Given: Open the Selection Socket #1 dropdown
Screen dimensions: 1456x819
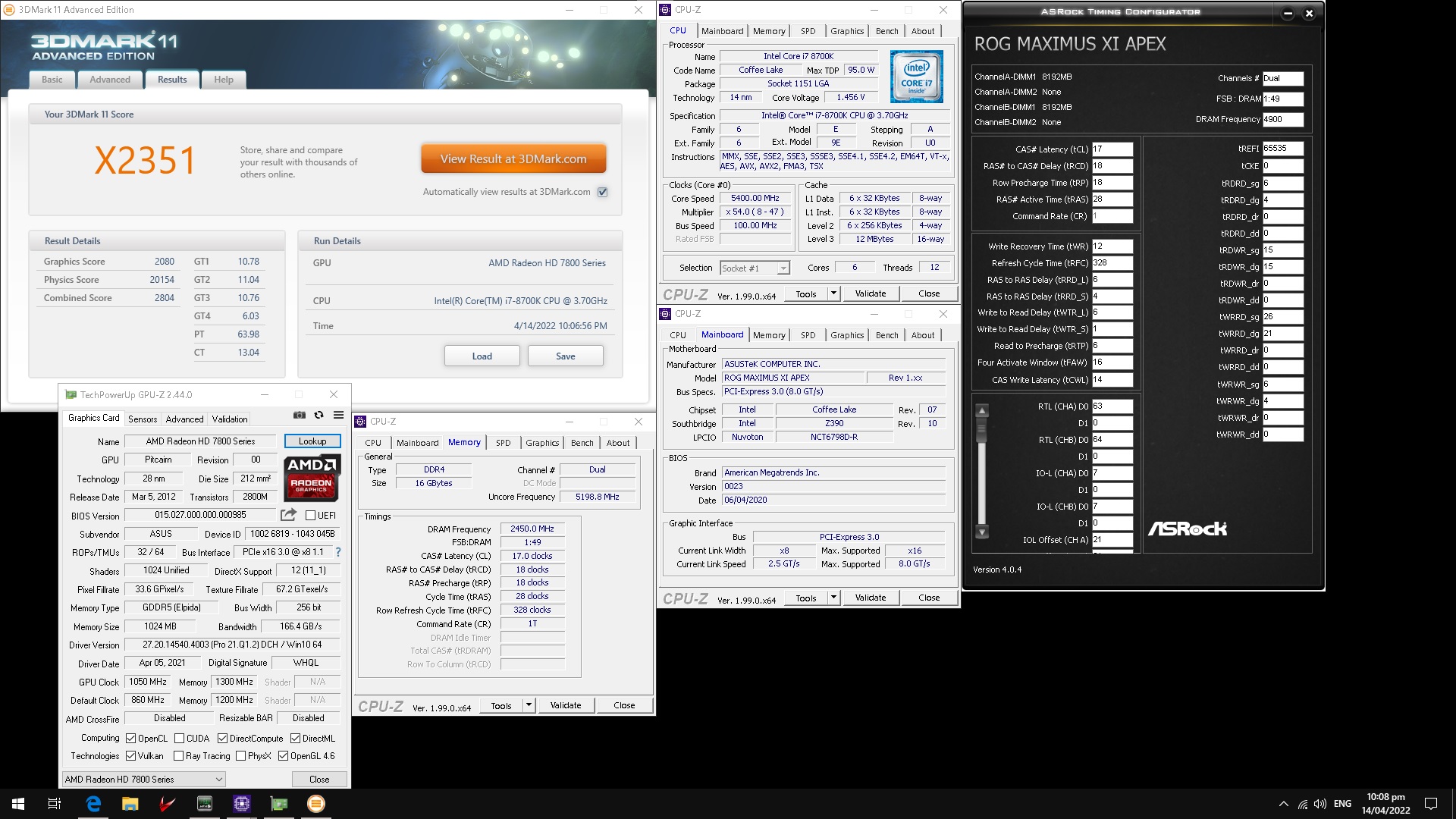Looking at the screenshot, I should [x=755, y=268].
